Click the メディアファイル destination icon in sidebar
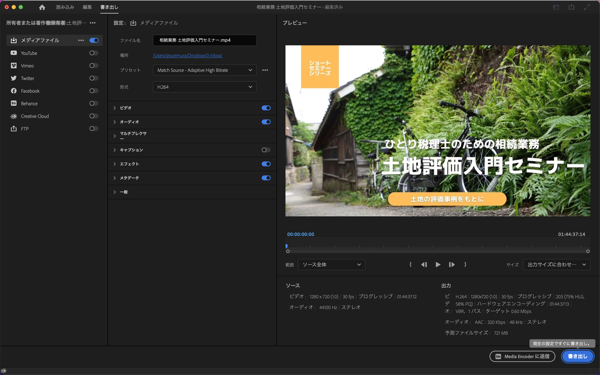This screenshot has height=375, width=600. pyautogui.click(x=14, y=40)
